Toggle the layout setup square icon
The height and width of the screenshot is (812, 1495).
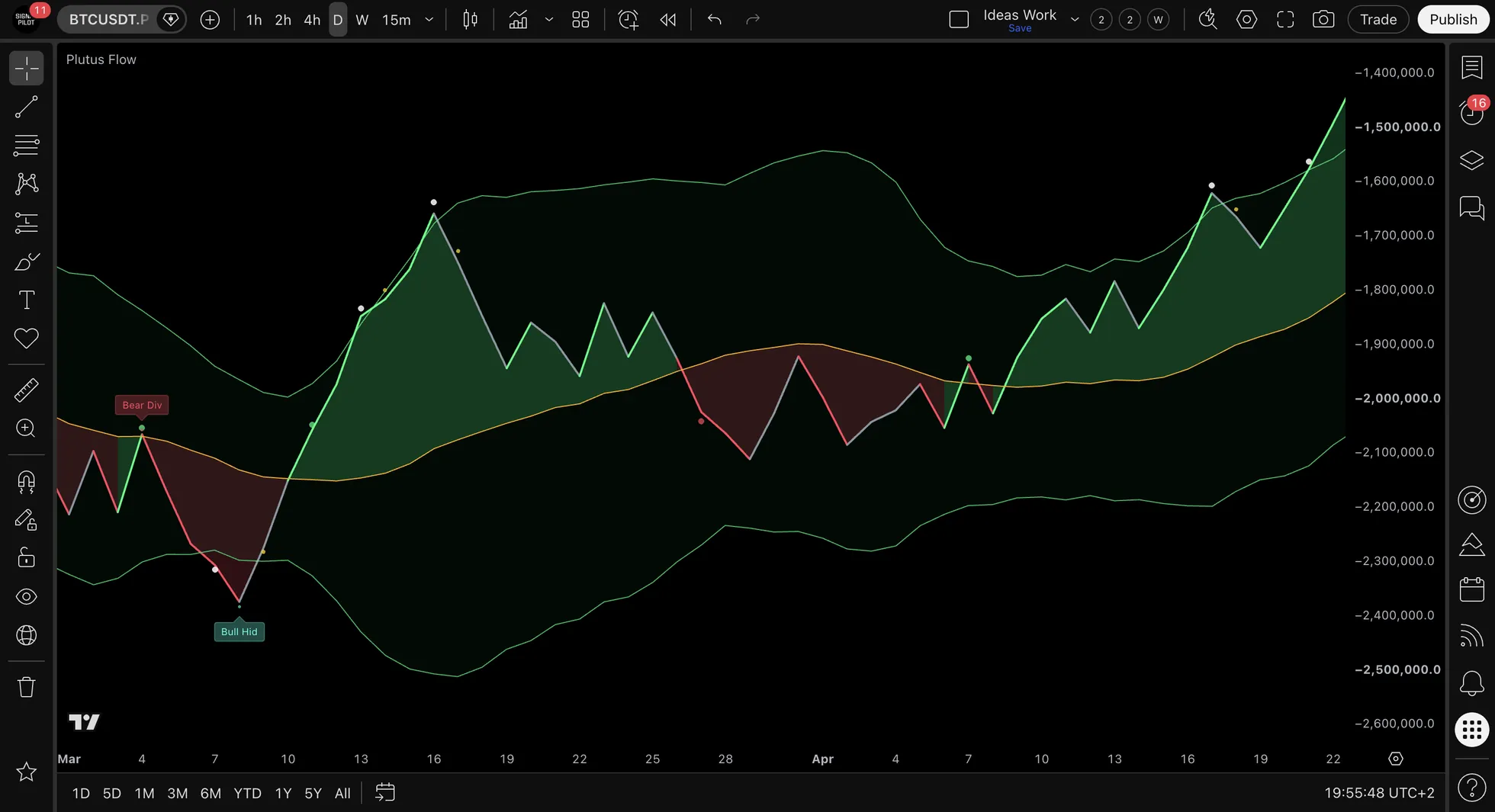[959, 20]
